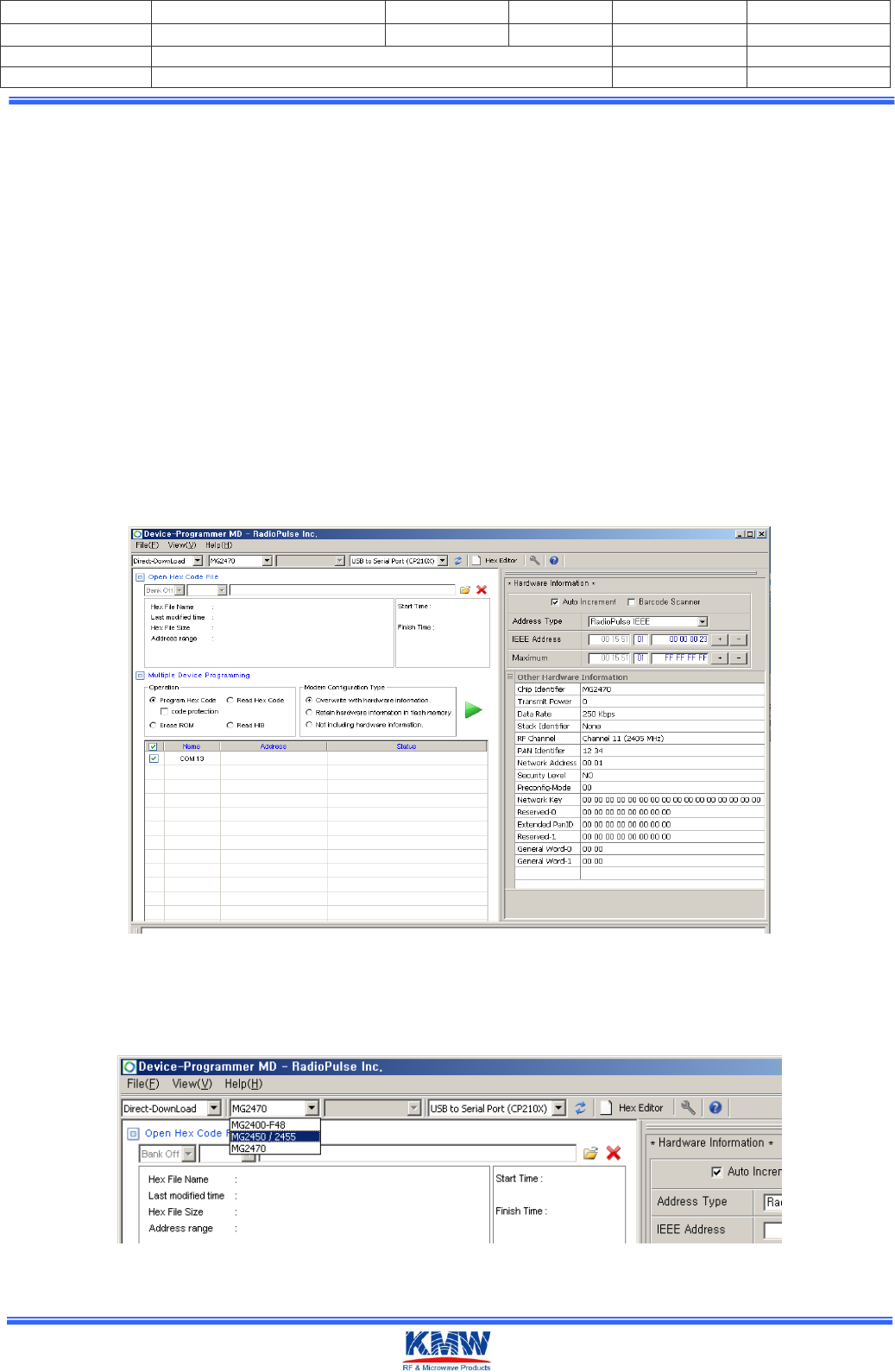Open Bank Off dropdown in lower screenshot
This screenshot has width=895, height=1372.
[188, 1154]
